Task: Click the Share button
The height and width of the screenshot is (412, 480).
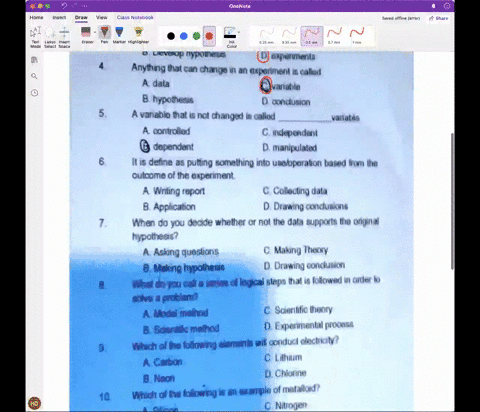Action: click(x=439, y=18)
